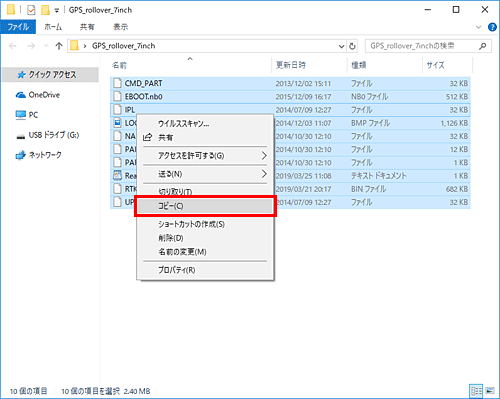Click the GPS_rollover_7inch search box
This screenshot has height=399, width=500.
[x=421, y=46]
